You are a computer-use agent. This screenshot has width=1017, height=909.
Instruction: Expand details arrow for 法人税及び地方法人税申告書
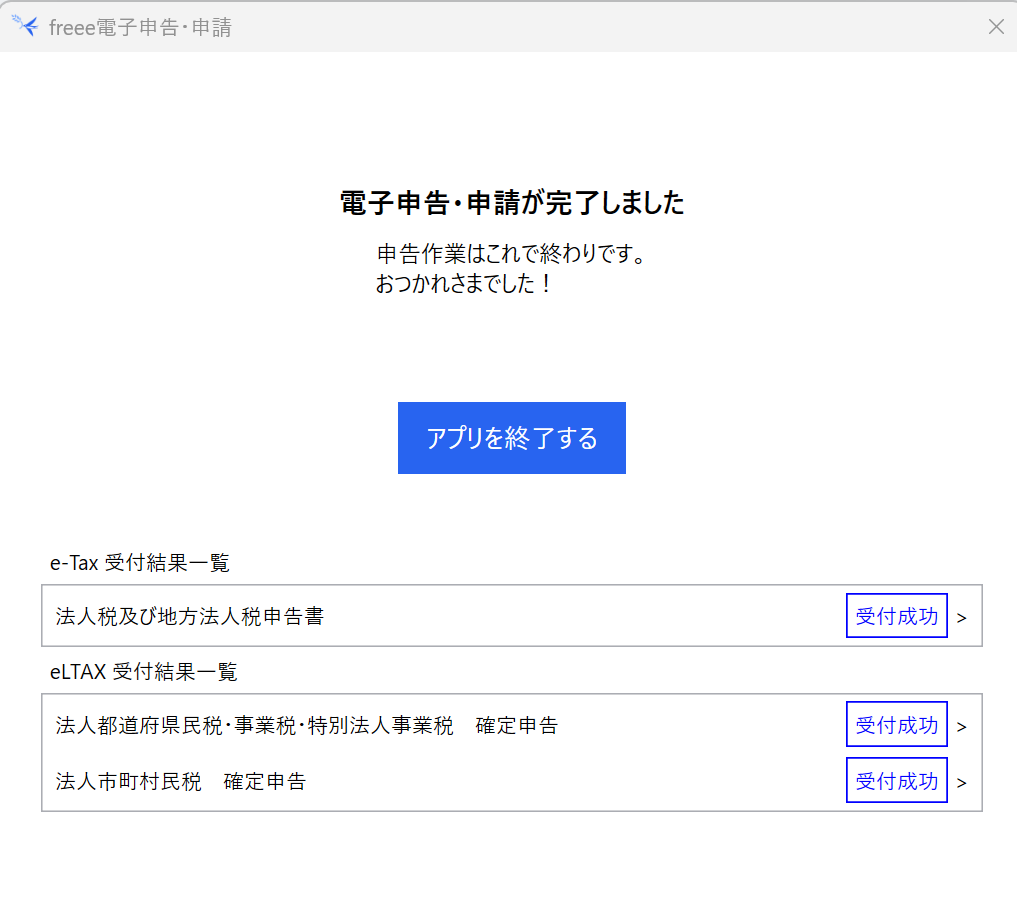[962, 618]
